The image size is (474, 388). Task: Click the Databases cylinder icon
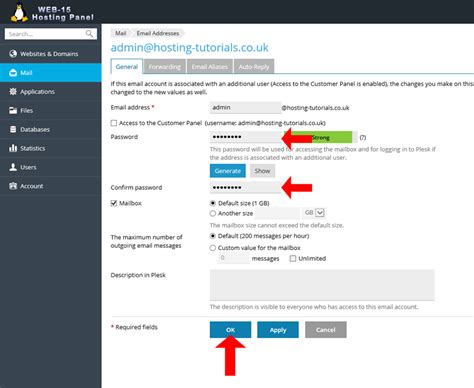pyautogui.click(x=13, y=129)
